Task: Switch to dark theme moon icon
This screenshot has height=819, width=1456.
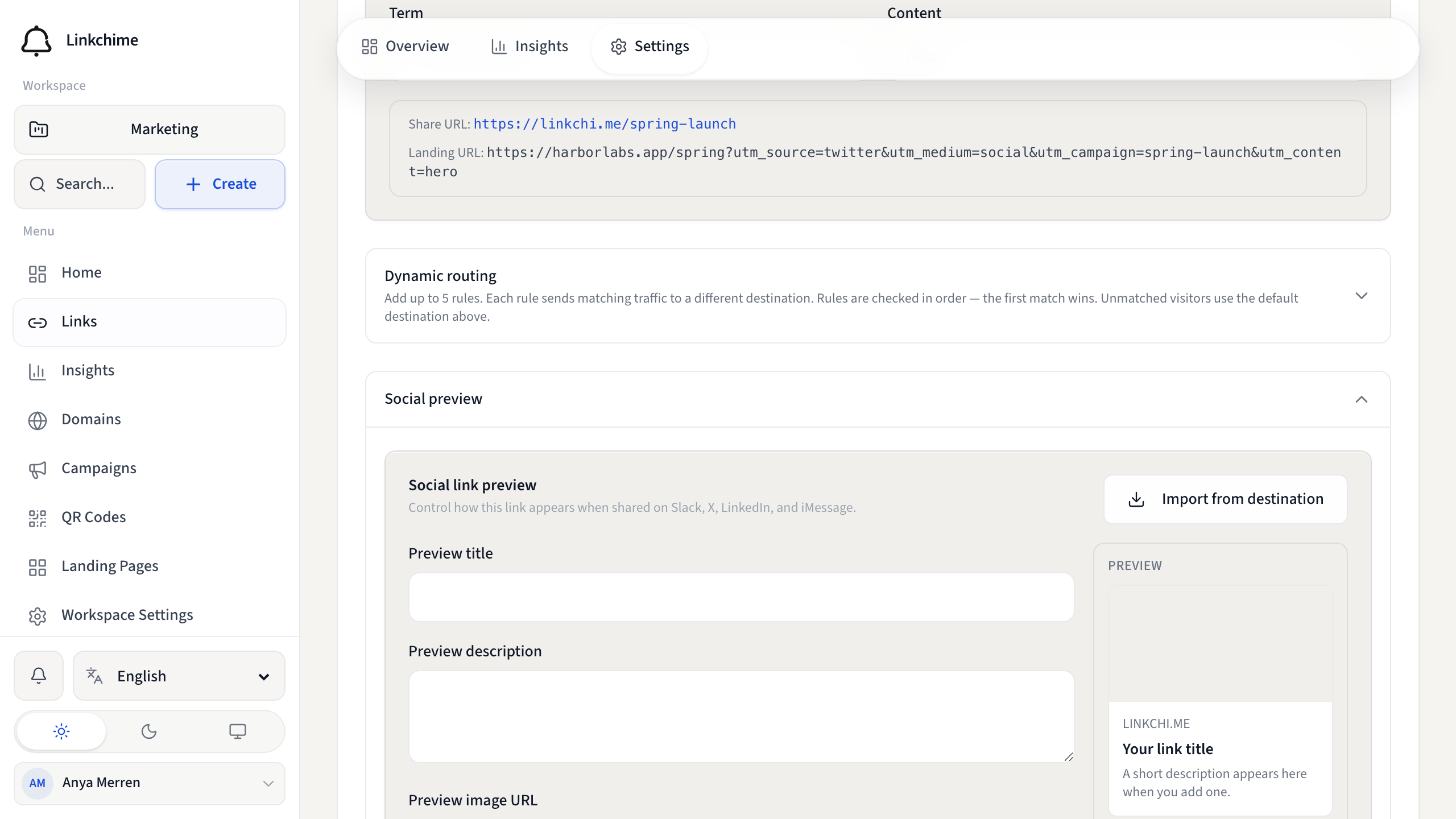Action: click(149, 731)
